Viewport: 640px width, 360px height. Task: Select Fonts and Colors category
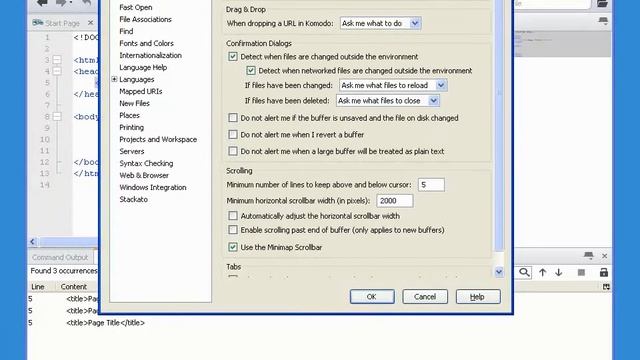coord(147,43)
